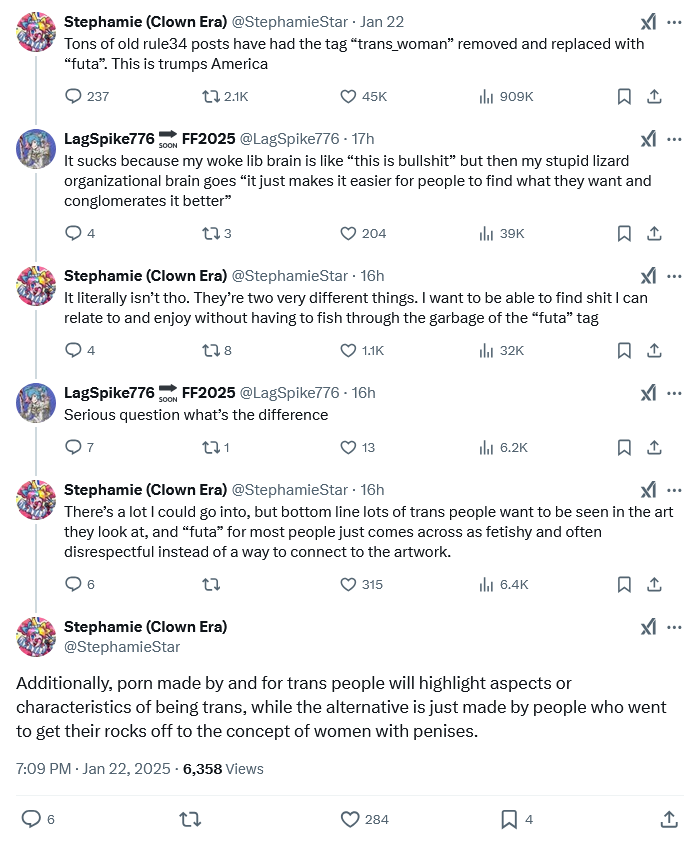Viewport: 700px width, 842px height.
Task: Click the 7:09 PM · Jan 22, 2025 timestamp
Action: (x=93, y=769)
